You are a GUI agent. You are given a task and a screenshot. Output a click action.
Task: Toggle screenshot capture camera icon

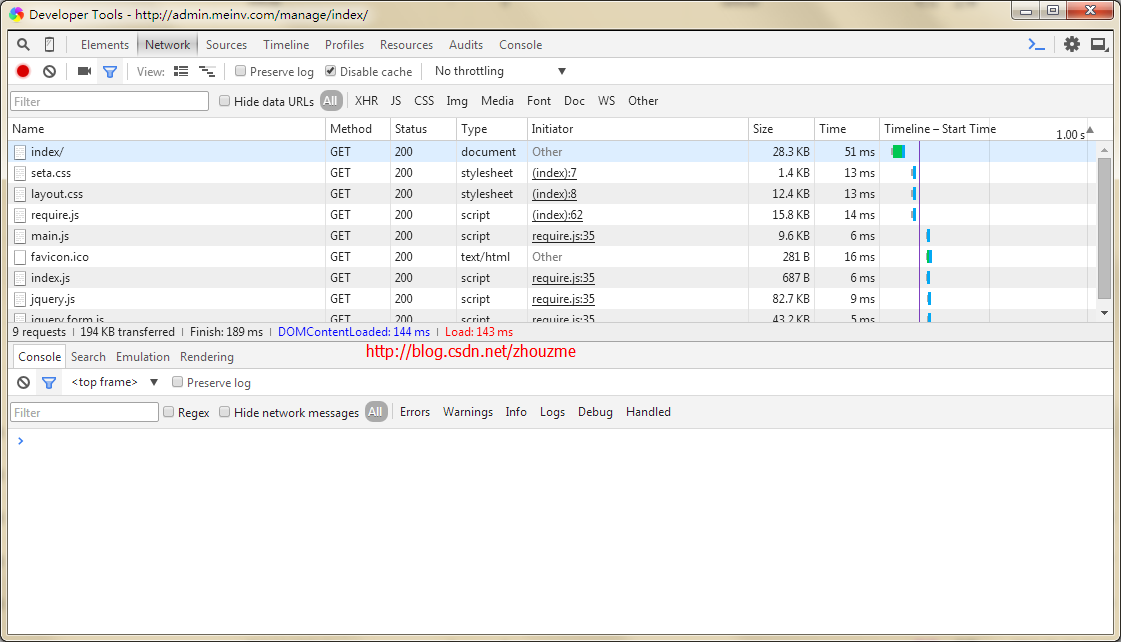point(84,71)
